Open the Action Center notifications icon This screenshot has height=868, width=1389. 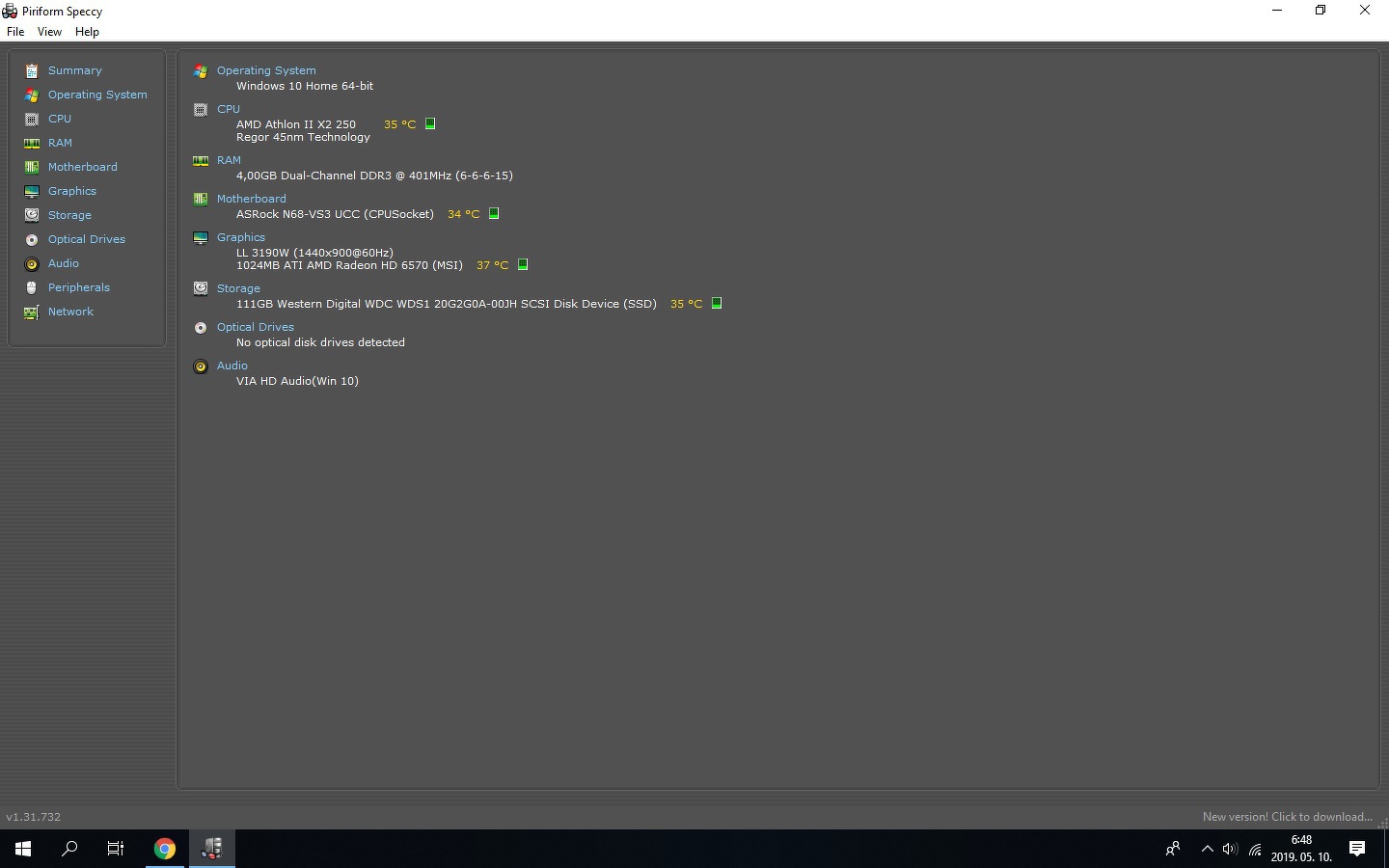click(1357, 849)
